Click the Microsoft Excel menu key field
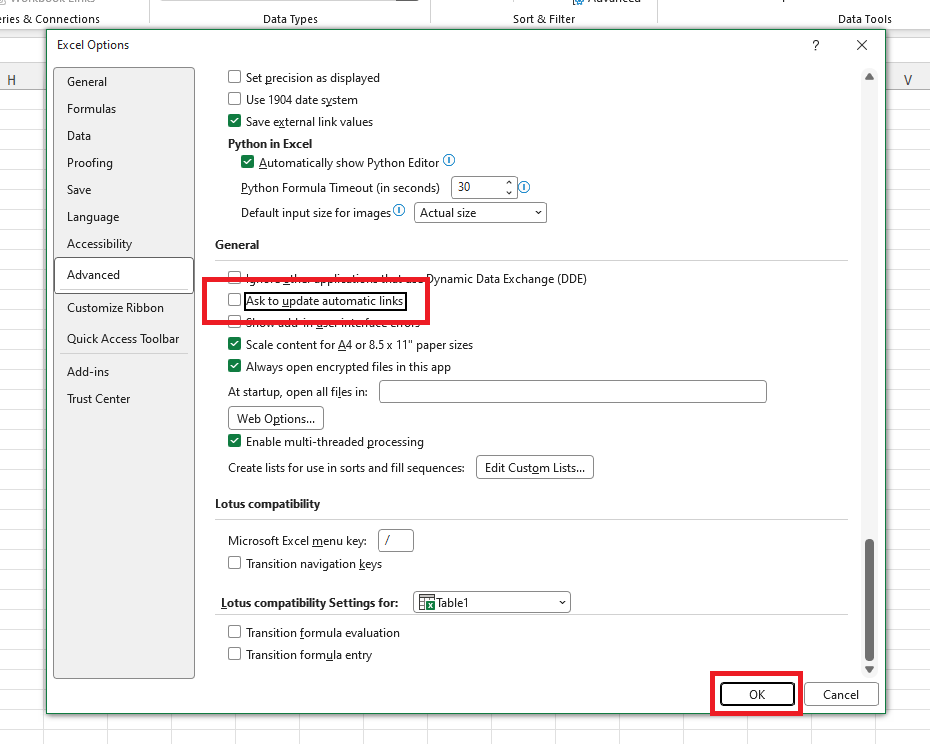This screenshot has width=930, height=744. point(396,540)
